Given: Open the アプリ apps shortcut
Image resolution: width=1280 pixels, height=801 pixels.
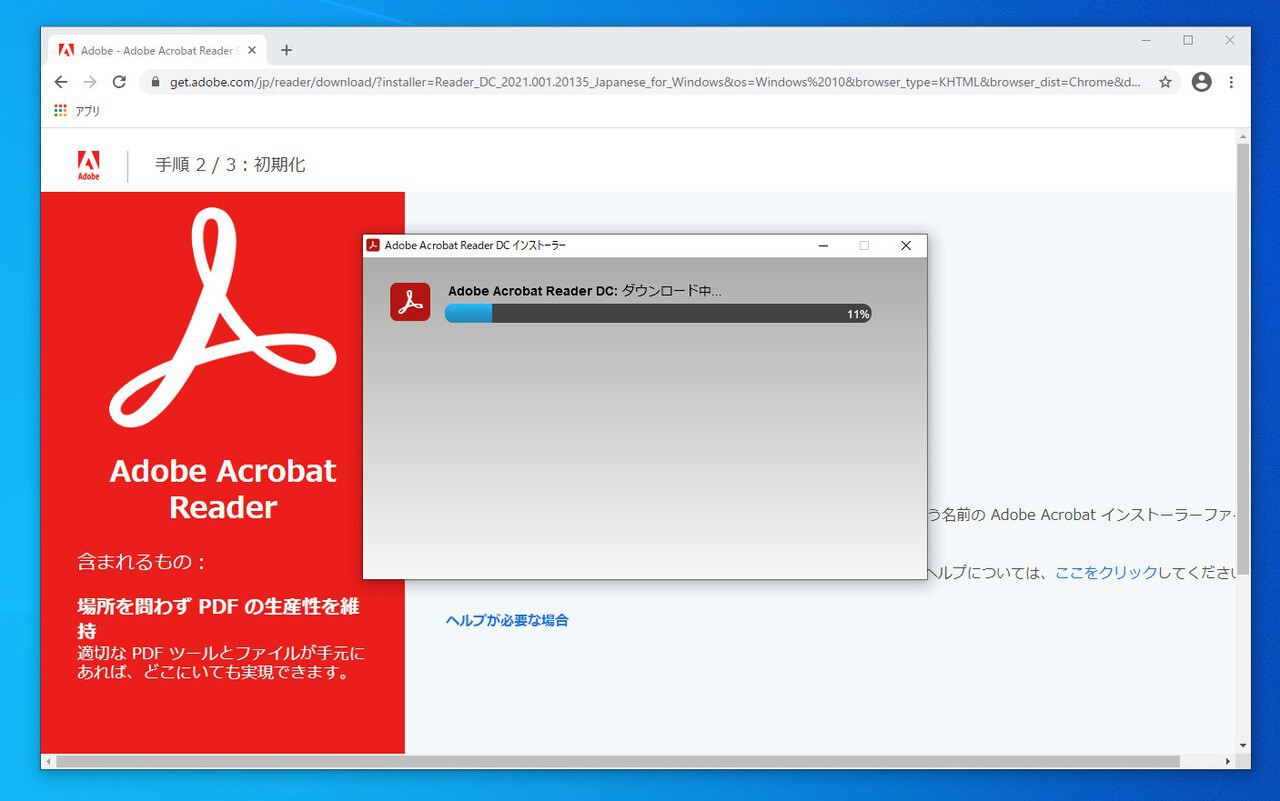Looking at the screenshot, I should (77, 111).
